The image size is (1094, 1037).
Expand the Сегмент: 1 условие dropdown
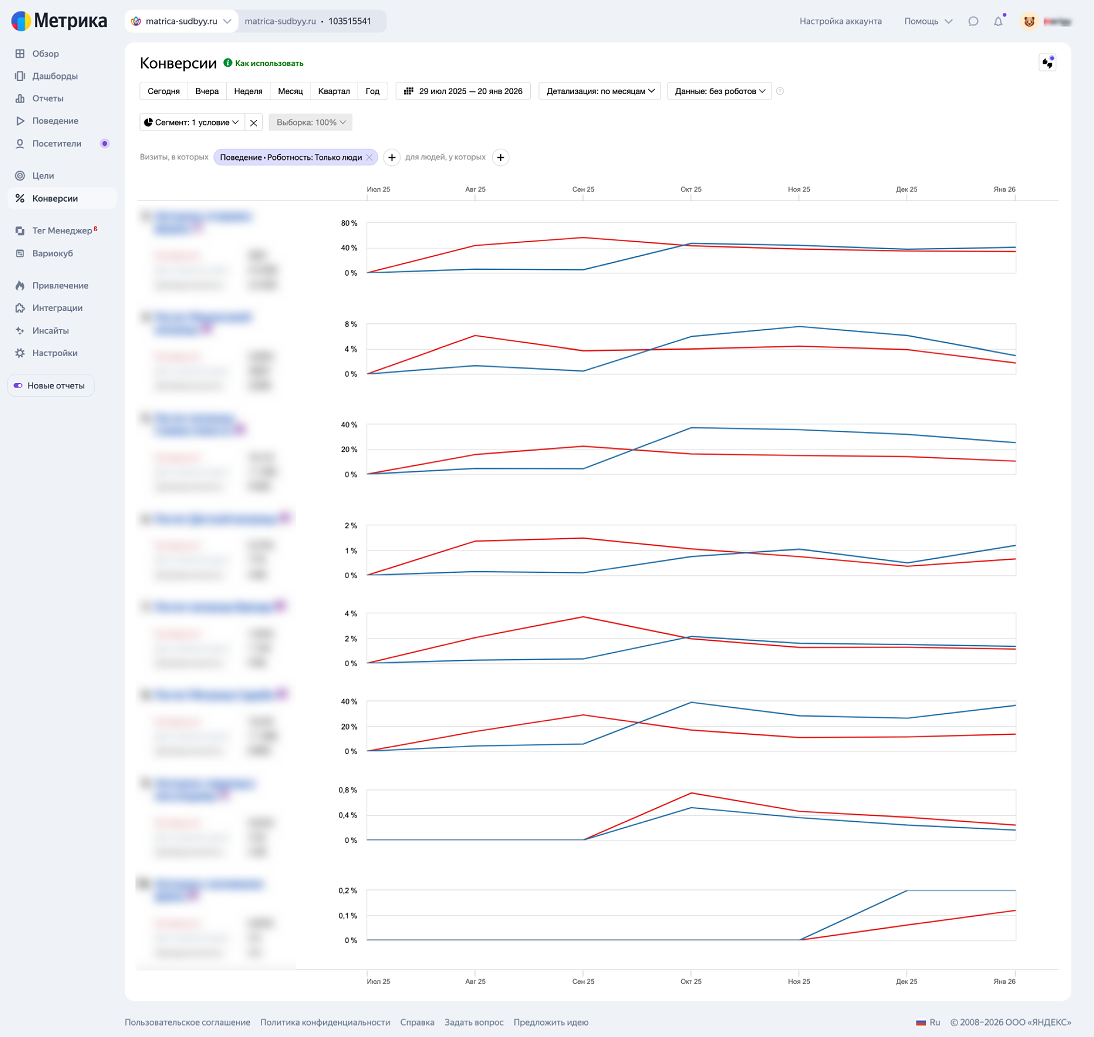[x=192, y=122]
